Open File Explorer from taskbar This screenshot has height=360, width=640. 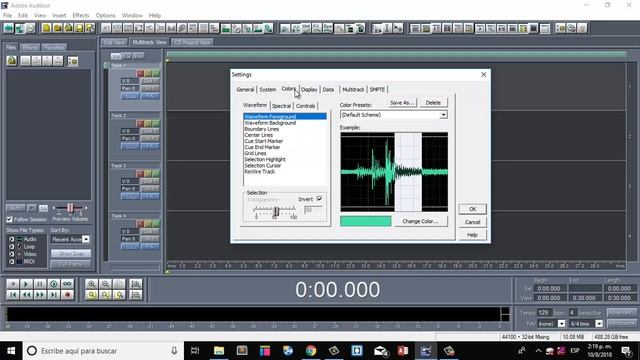pos(219,351)
